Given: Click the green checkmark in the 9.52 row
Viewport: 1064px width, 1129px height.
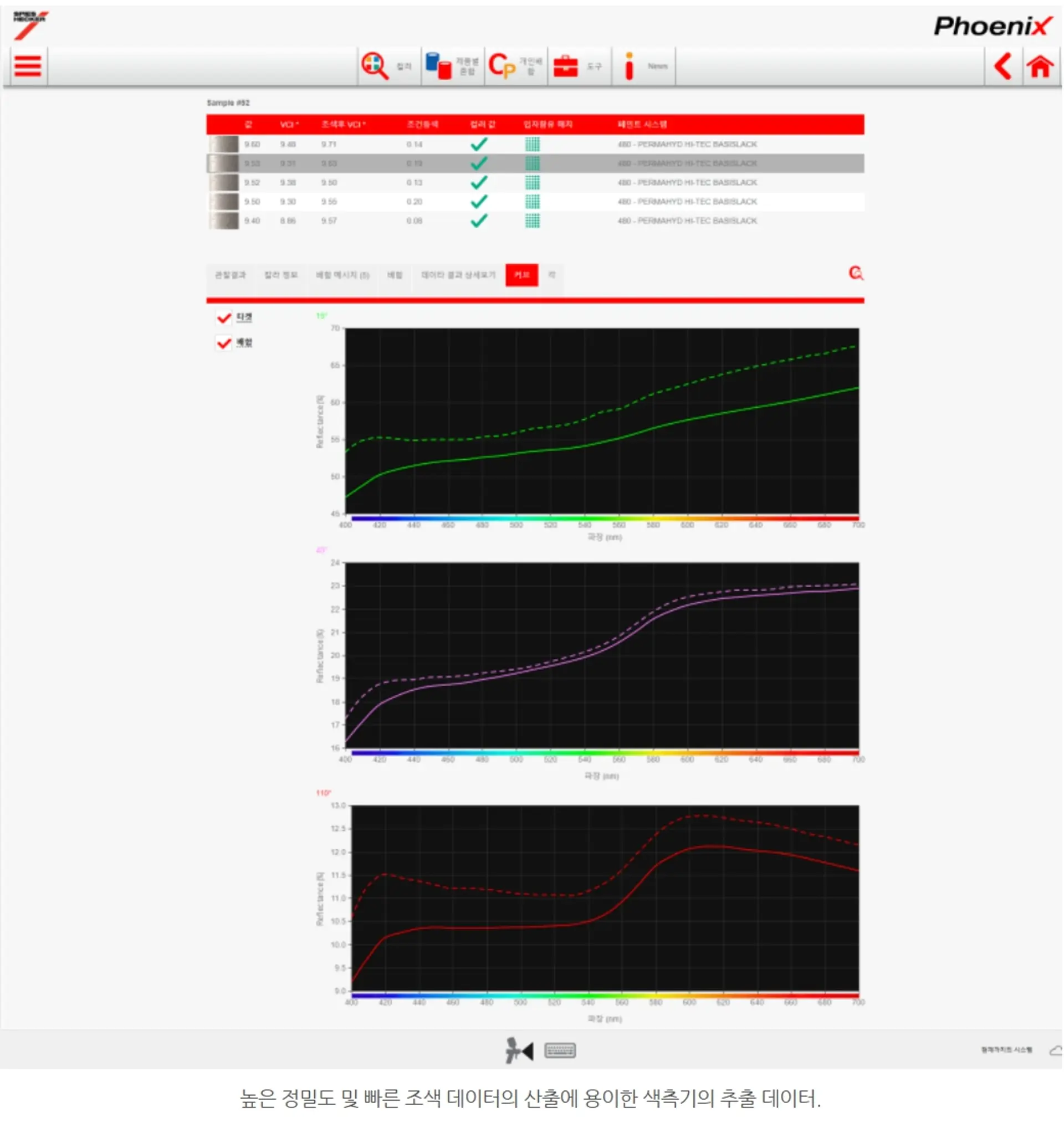Looking at the screenshot, I should click(479, 182).
